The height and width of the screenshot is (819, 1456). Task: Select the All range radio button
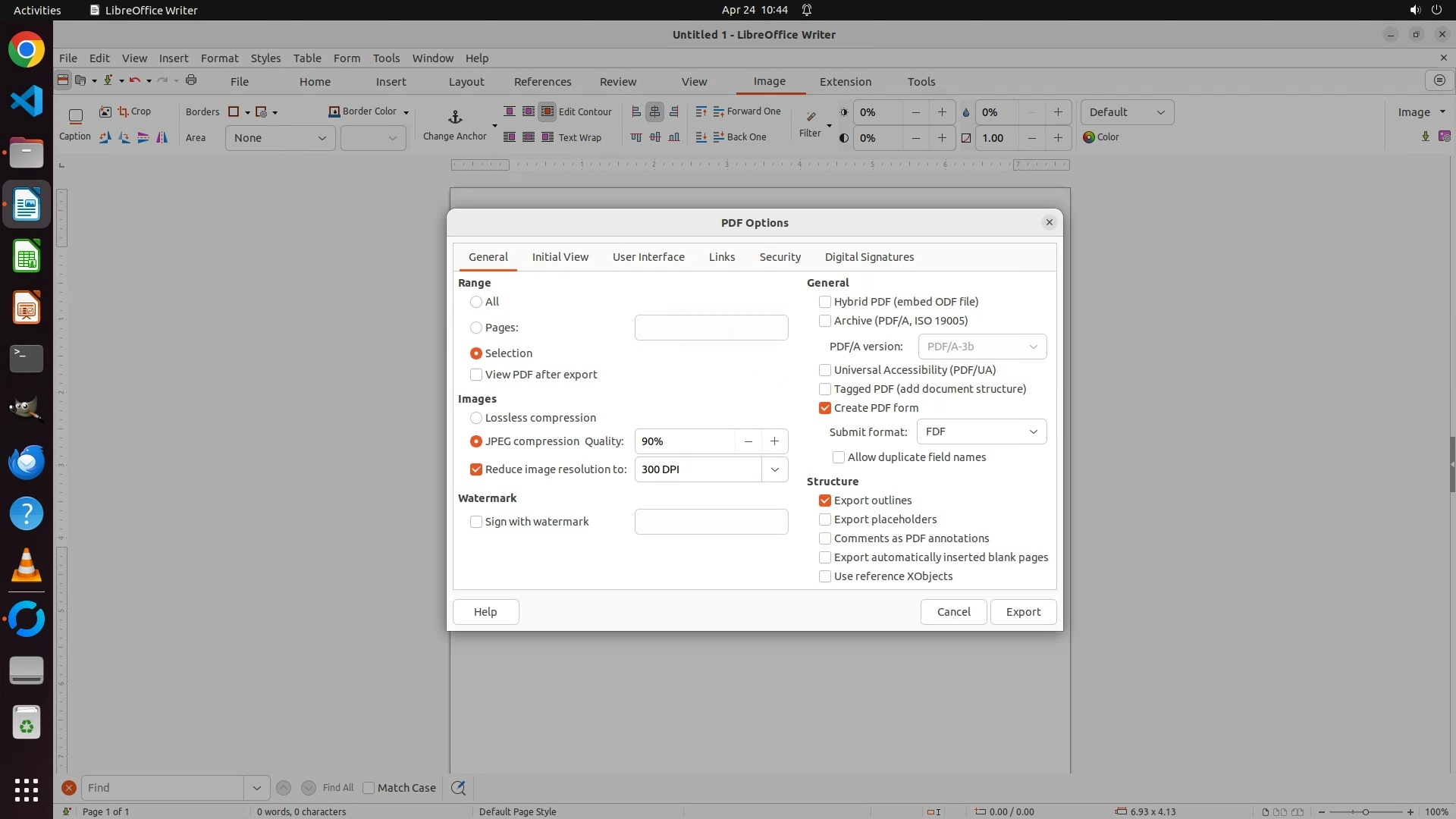(x=476, y=302)
